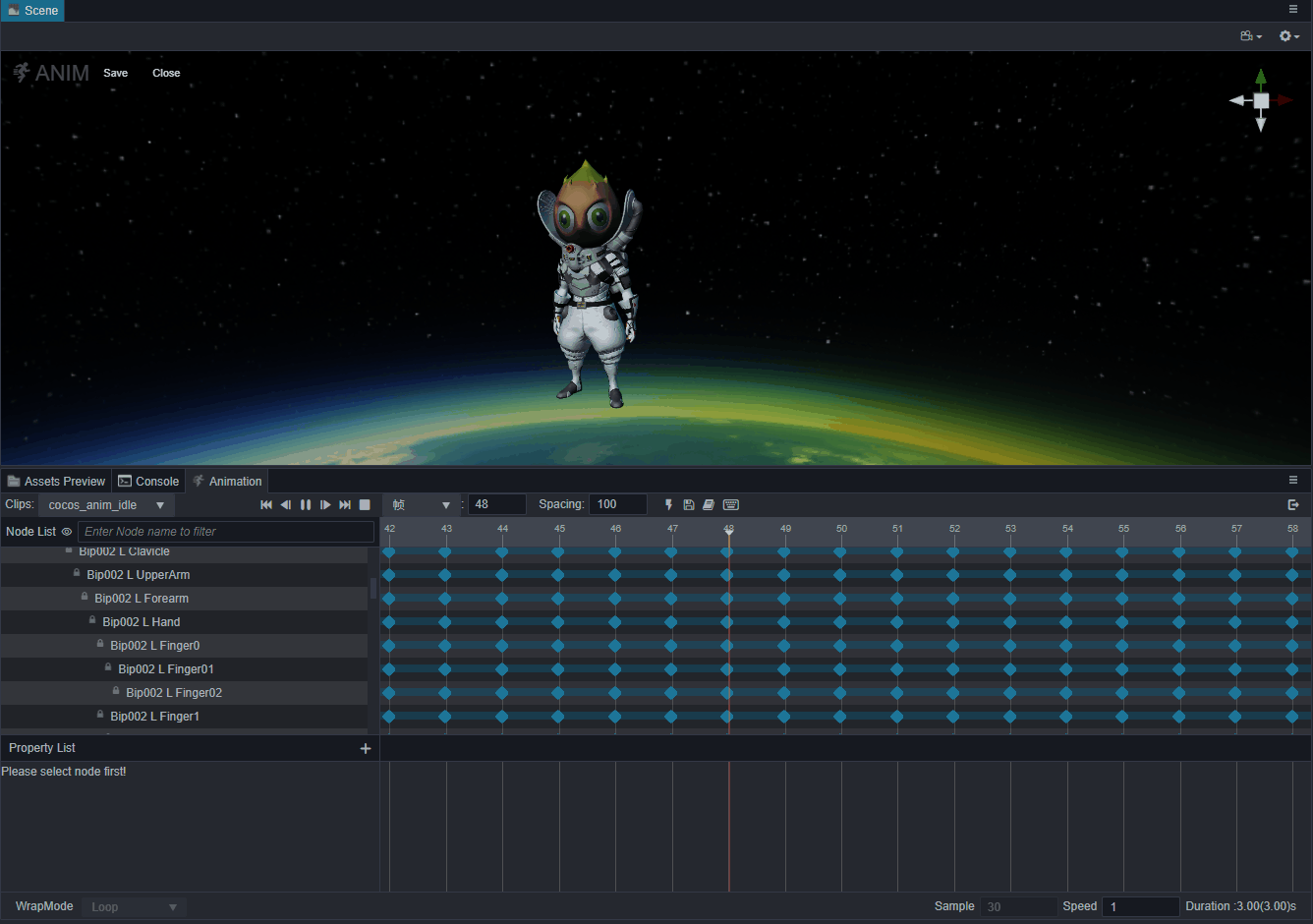Close animation editing mode
The height and width of the screenshot is (924, 1313).
tap(166, 73)
